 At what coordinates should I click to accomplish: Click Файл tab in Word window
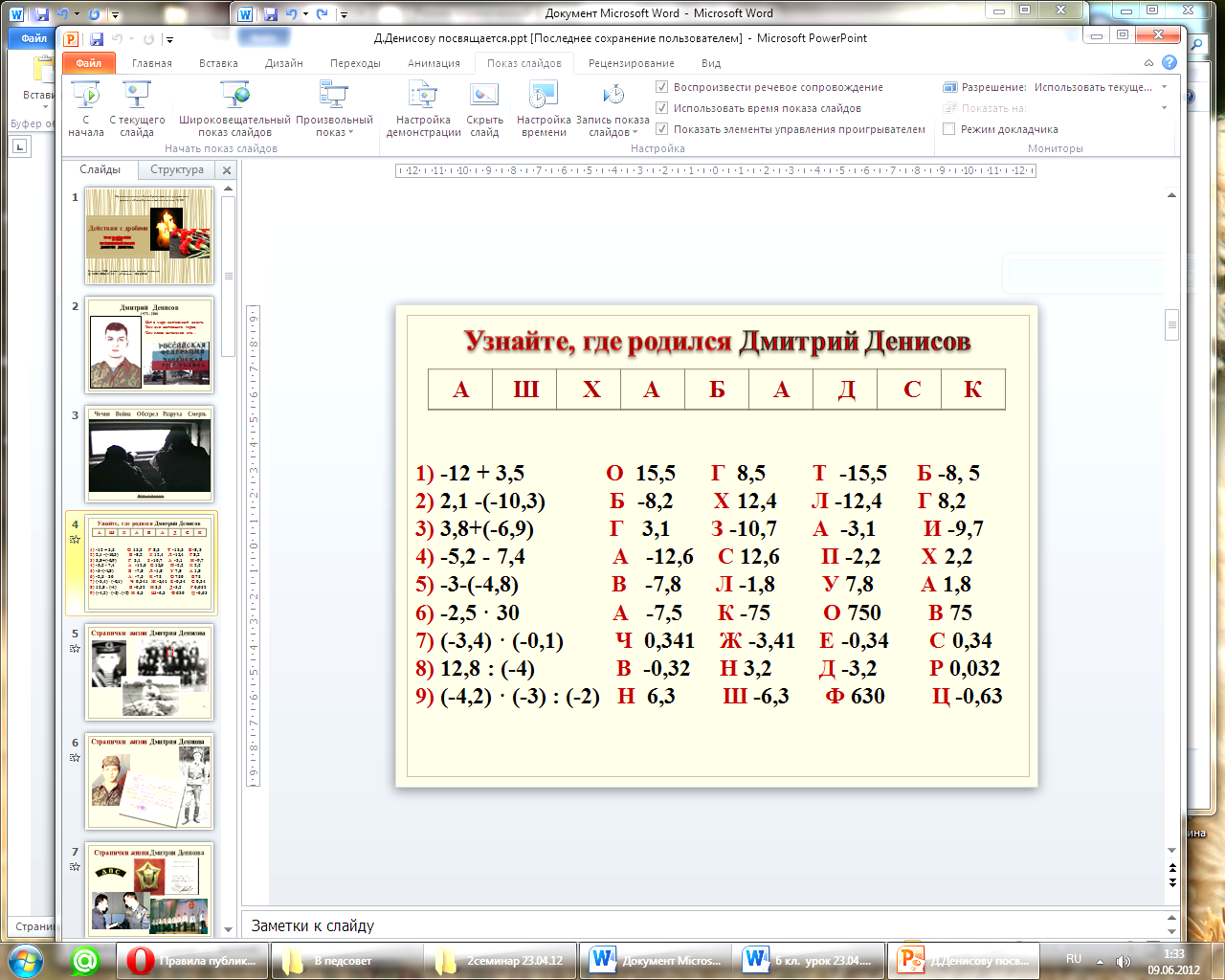pos(33,38)
